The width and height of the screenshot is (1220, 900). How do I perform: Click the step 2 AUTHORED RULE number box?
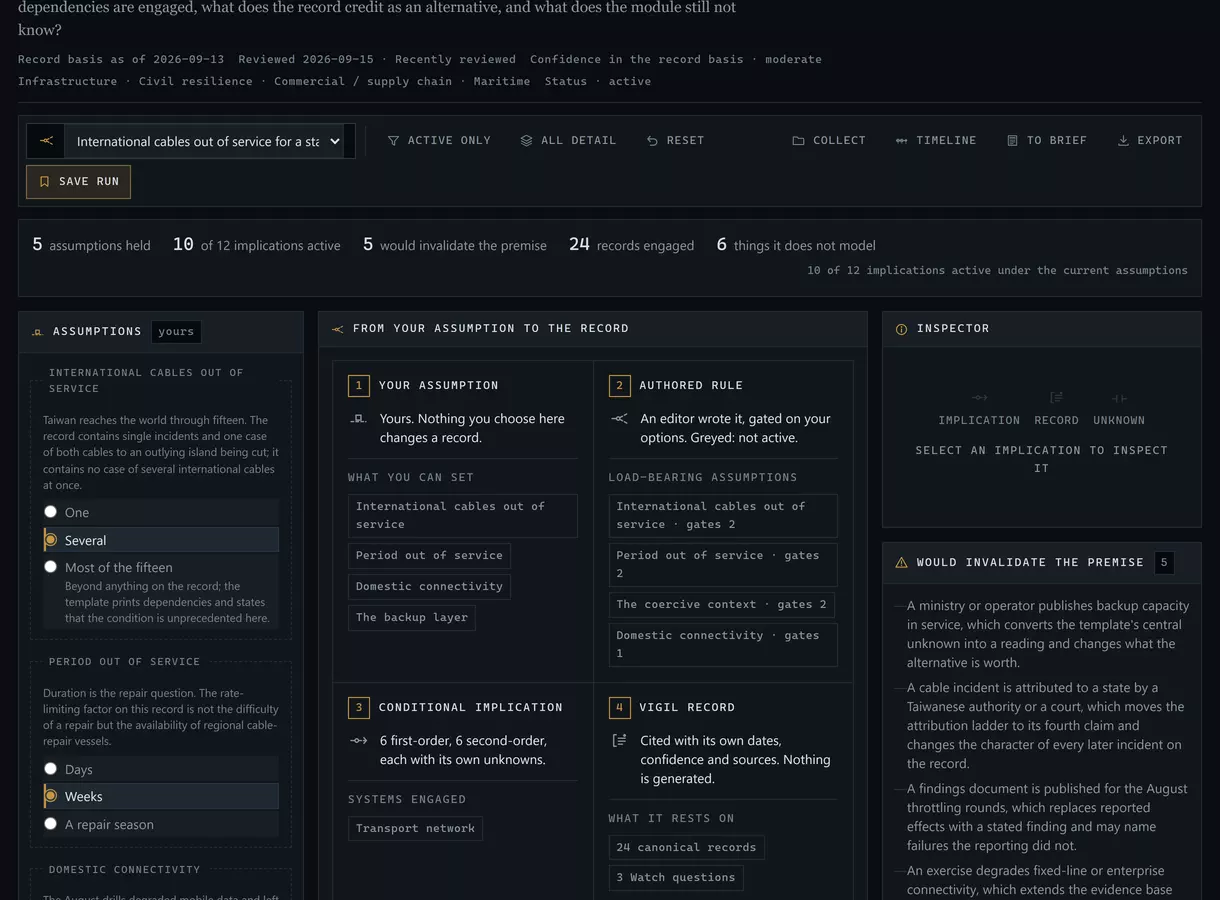[619, 386]
